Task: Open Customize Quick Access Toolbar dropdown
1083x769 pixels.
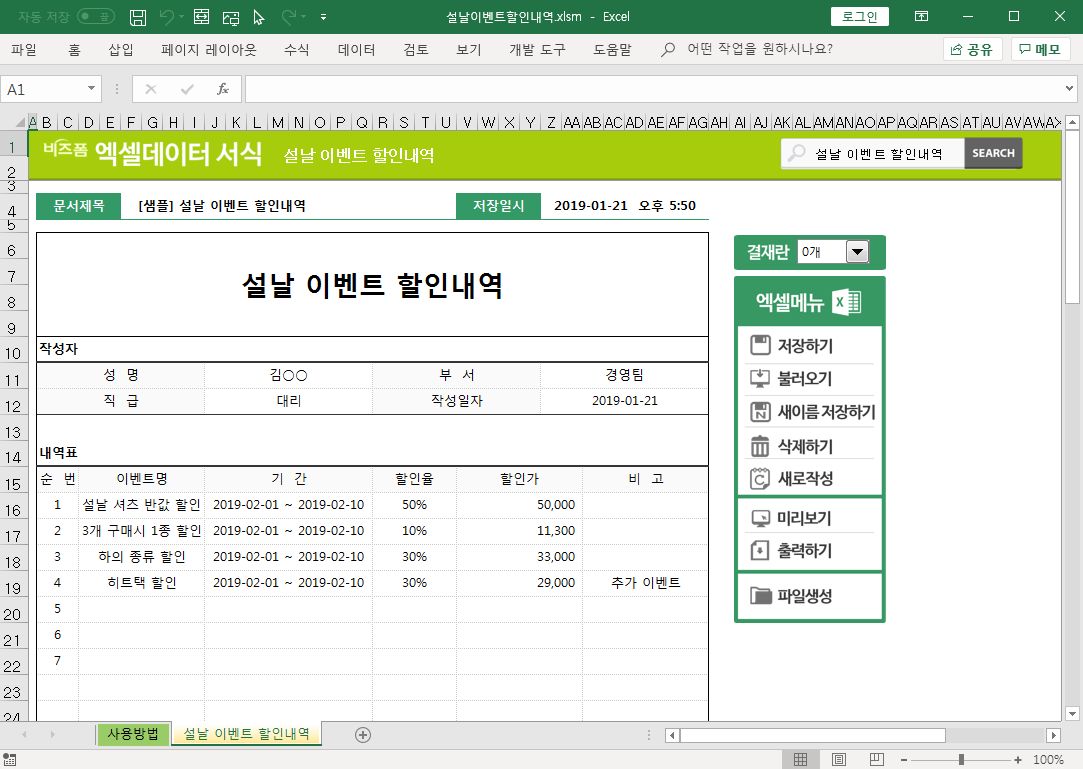Action: click(x=323, y=17)
